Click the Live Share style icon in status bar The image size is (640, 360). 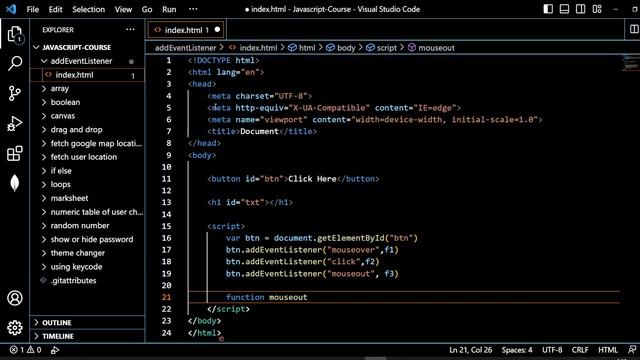(55, 350)
